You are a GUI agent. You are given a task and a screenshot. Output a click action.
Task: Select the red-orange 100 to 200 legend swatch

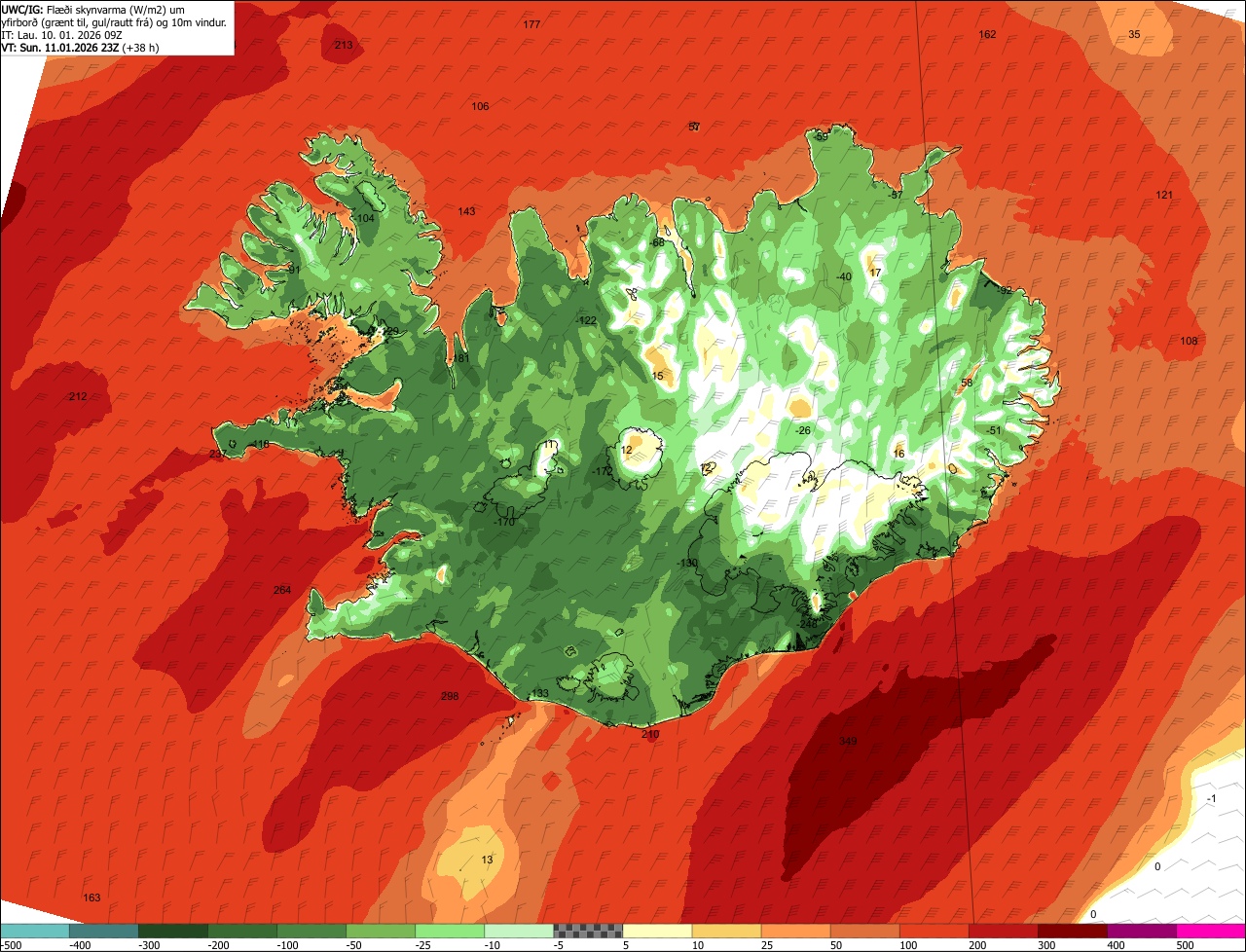[933, 931]
